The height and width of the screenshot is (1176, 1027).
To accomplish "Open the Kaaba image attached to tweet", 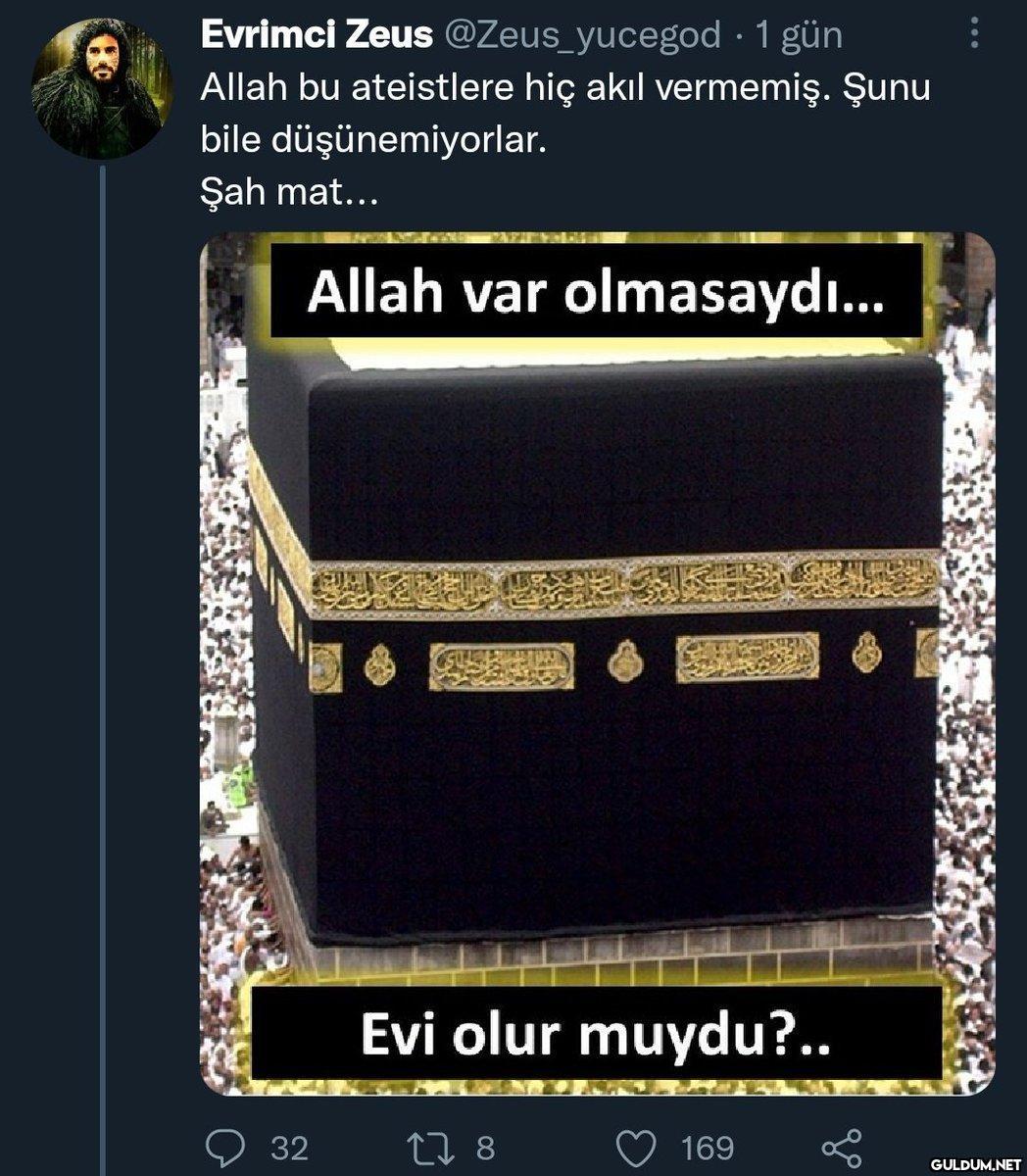I will 598,663.
